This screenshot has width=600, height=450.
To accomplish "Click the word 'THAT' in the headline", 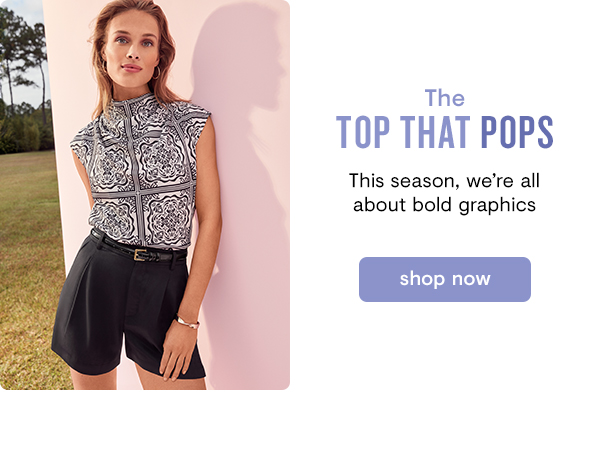I will 435,132.
